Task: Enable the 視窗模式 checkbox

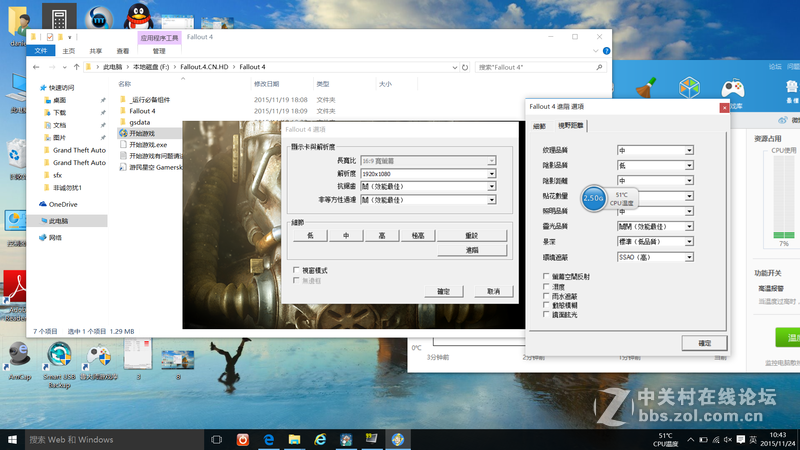Action: click(296, 270)
